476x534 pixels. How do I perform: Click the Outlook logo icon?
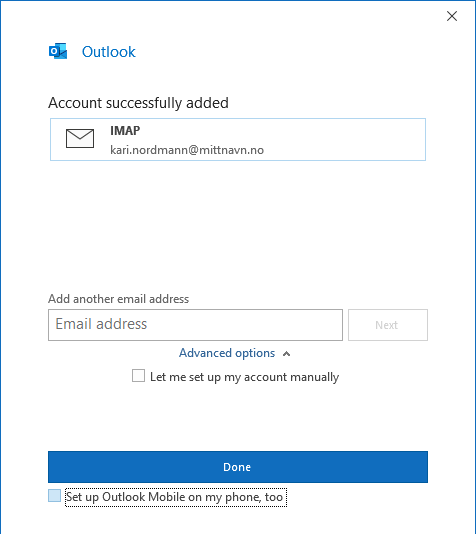(58, 51)
